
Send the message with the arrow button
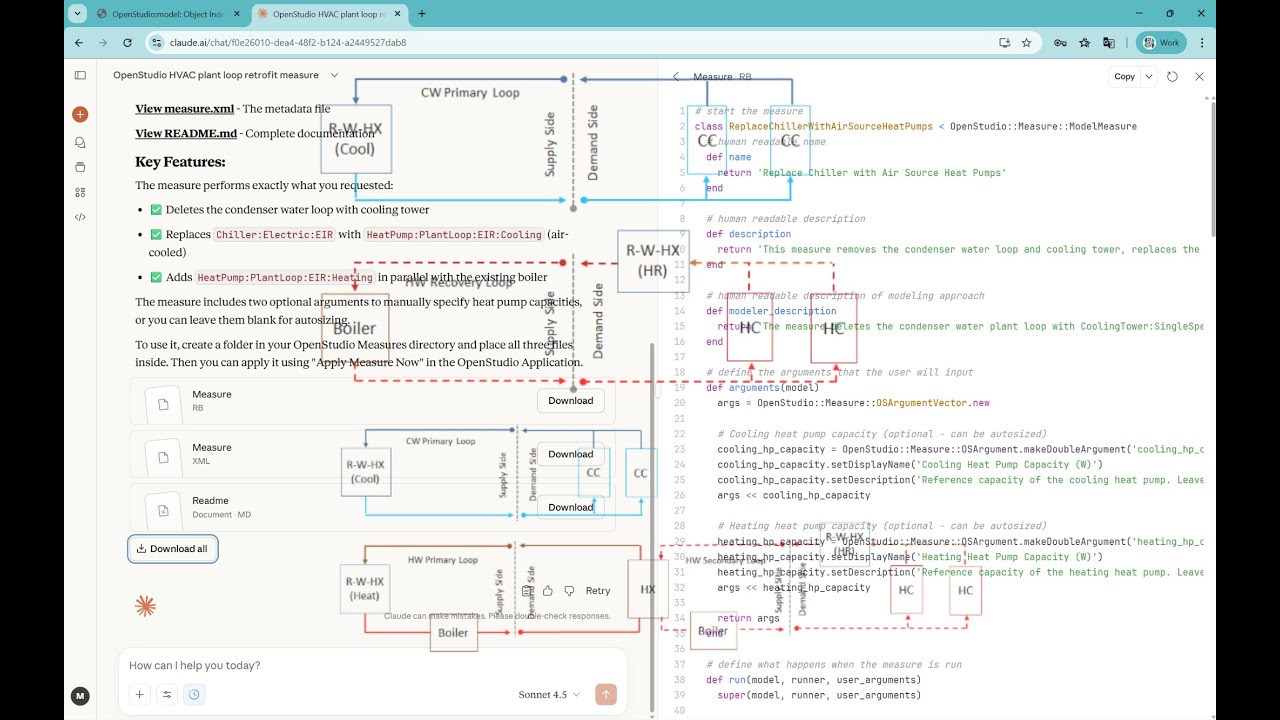605,695
